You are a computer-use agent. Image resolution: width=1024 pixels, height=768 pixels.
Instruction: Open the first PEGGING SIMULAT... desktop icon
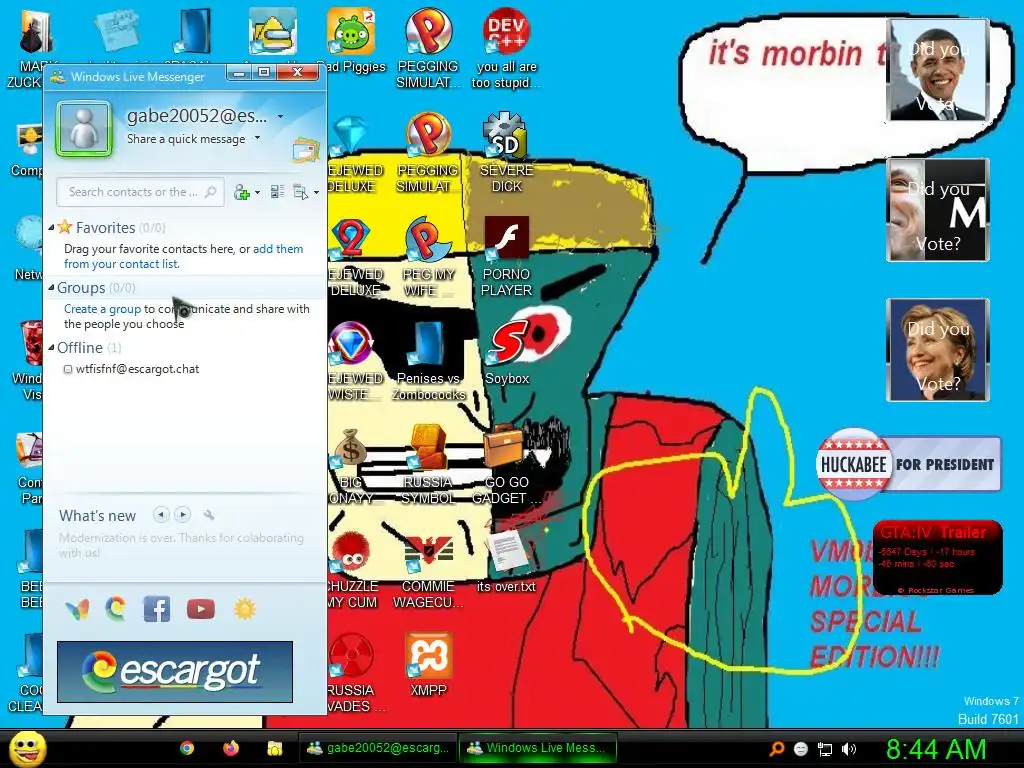tap(428, 49)
